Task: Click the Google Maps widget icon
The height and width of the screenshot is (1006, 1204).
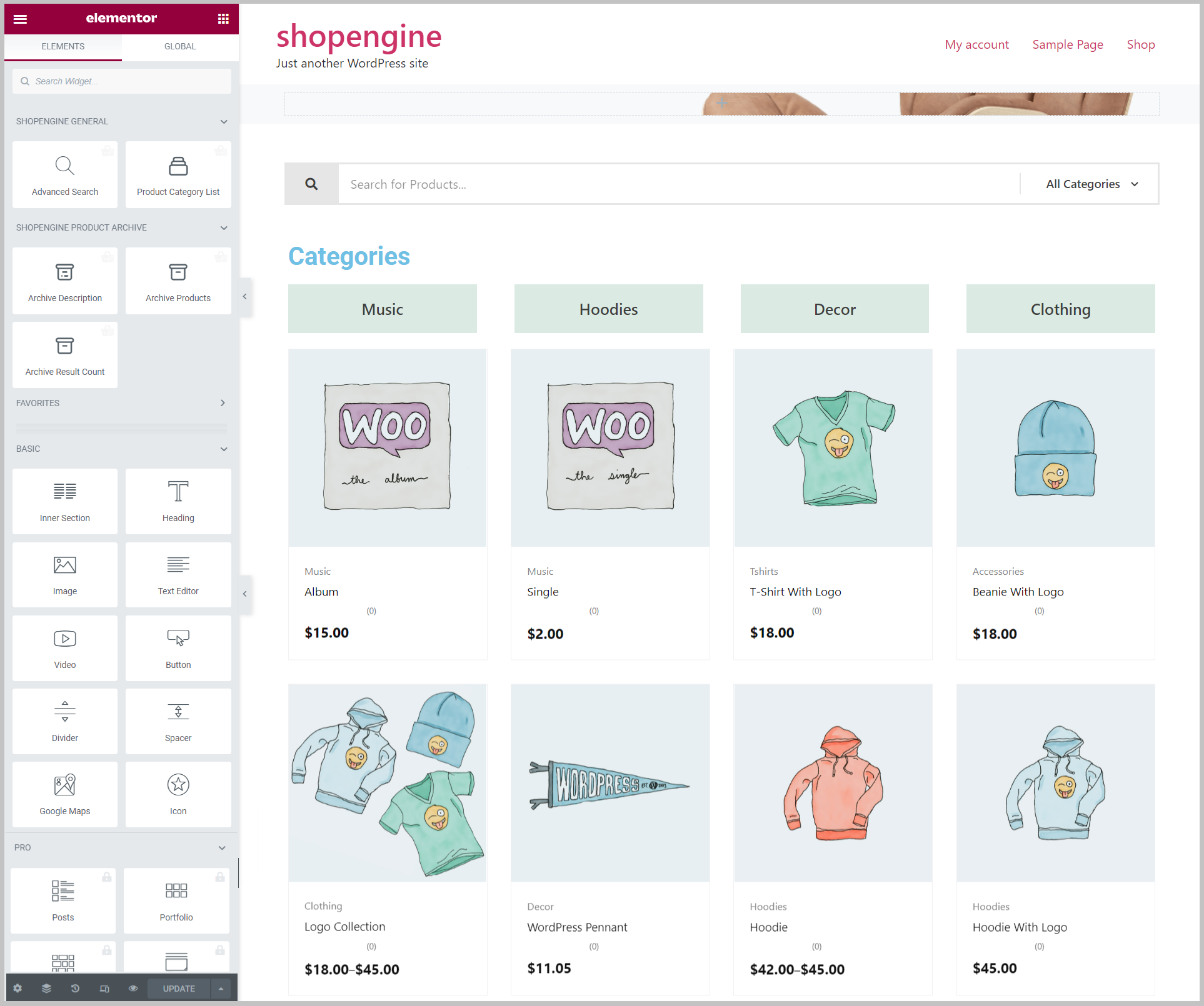Action: click(64, 785)
